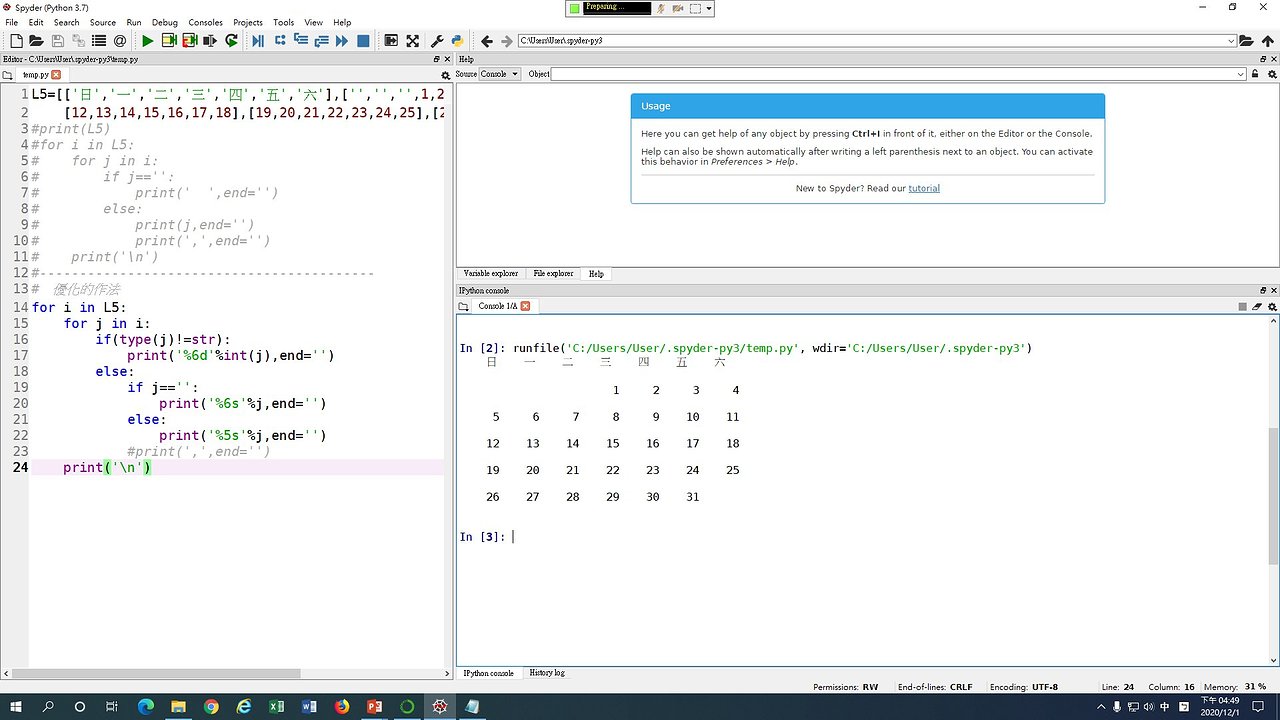Go back with the left arrow icon

(x=487, y=41)
